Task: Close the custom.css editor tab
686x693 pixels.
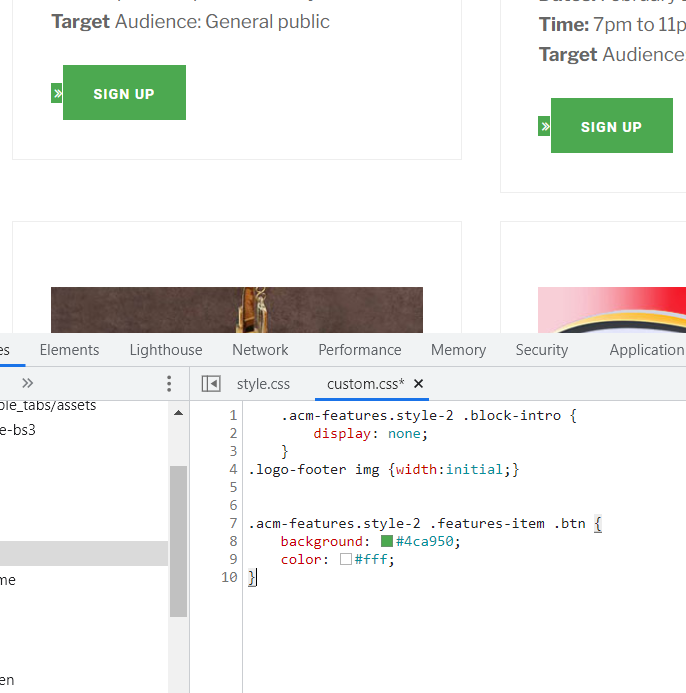Action: (x=419, y=384)
